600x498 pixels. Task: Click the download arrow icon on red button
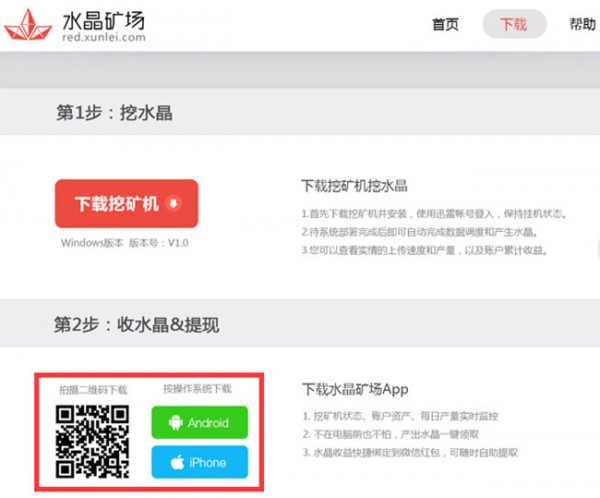click(x=174, y=203)
